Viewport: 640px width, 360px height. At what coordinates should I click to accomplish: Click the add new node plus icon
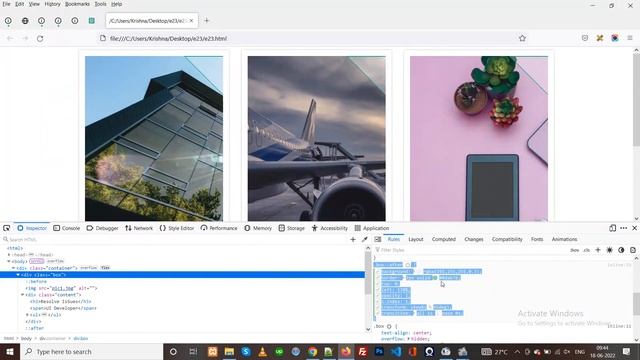point(353,240)
